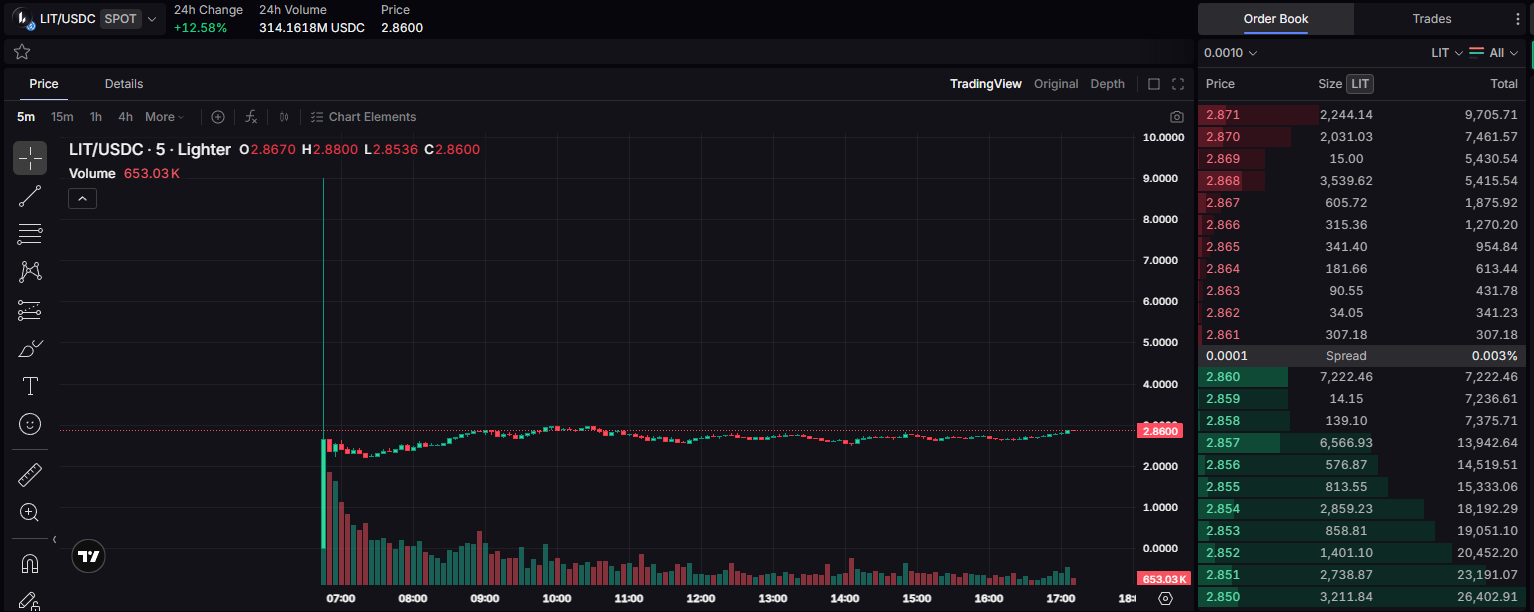This screenshot has height=612, width=1534.
Task: Open the Details tab
Action: 124,84
